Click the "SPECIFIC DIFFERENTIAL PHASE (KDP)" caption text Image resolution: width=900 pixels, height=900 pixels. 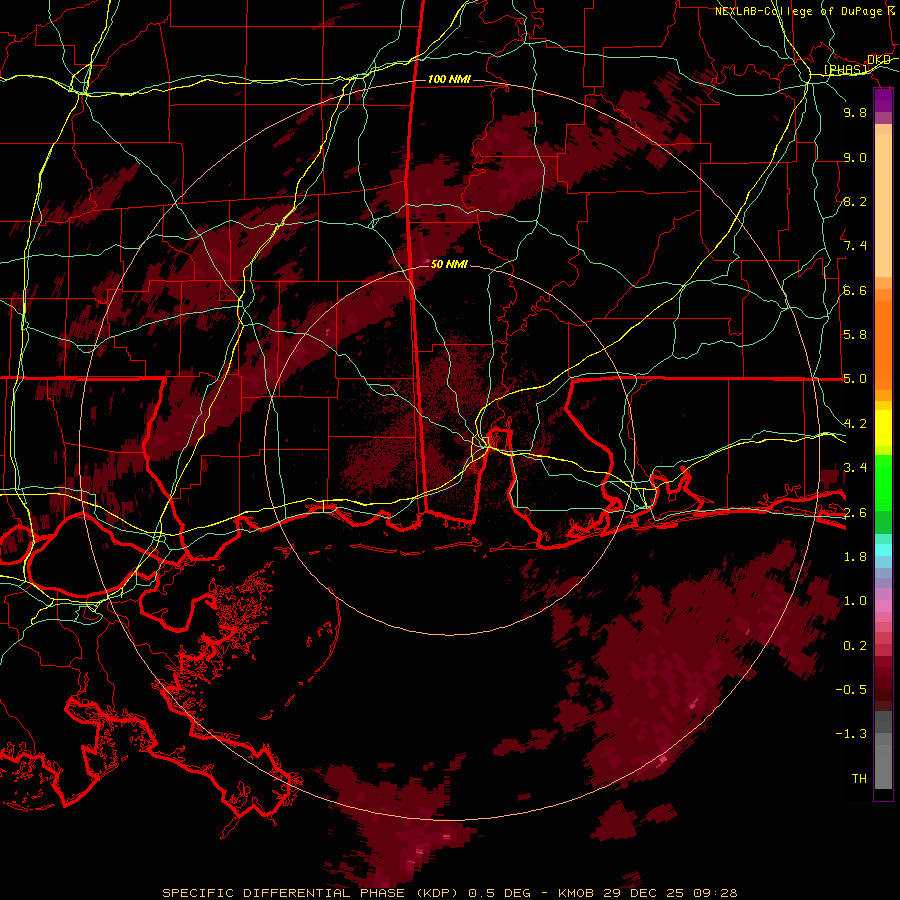tap(310, 893)
